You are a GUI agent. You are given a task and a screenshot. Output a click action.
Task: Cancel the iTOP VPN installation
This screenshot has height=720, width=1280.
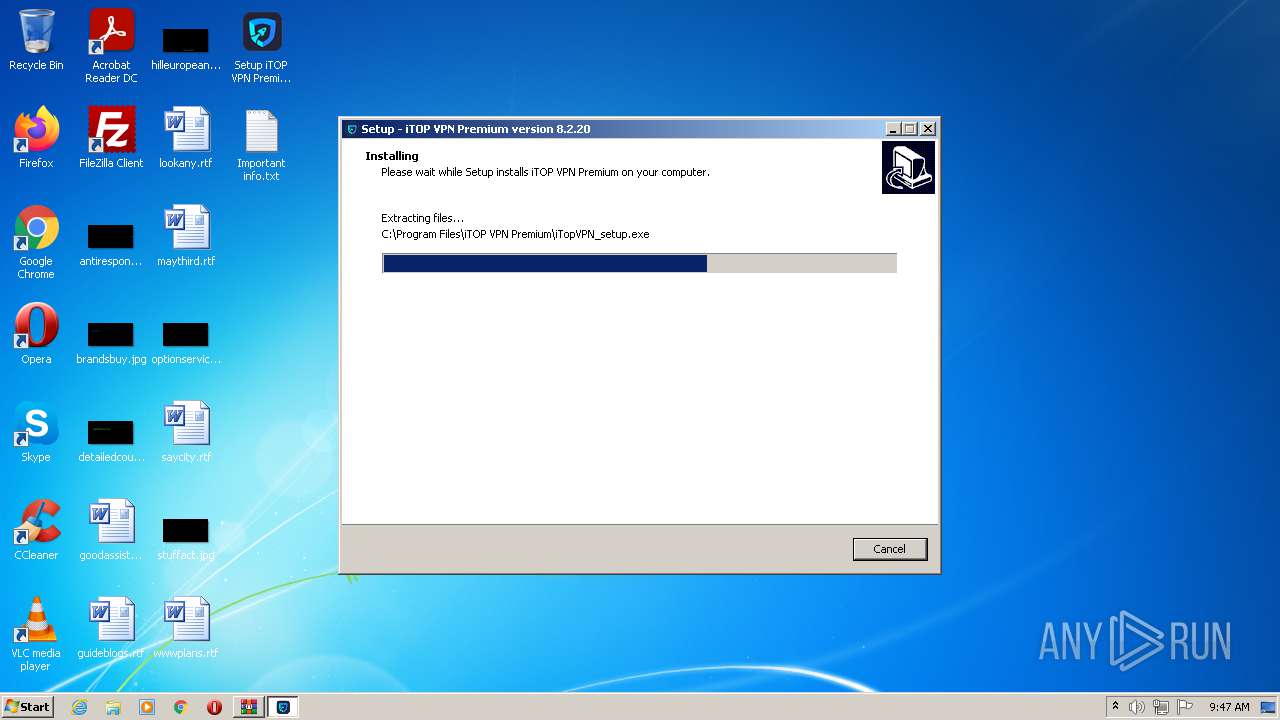[x=889, y=549]
